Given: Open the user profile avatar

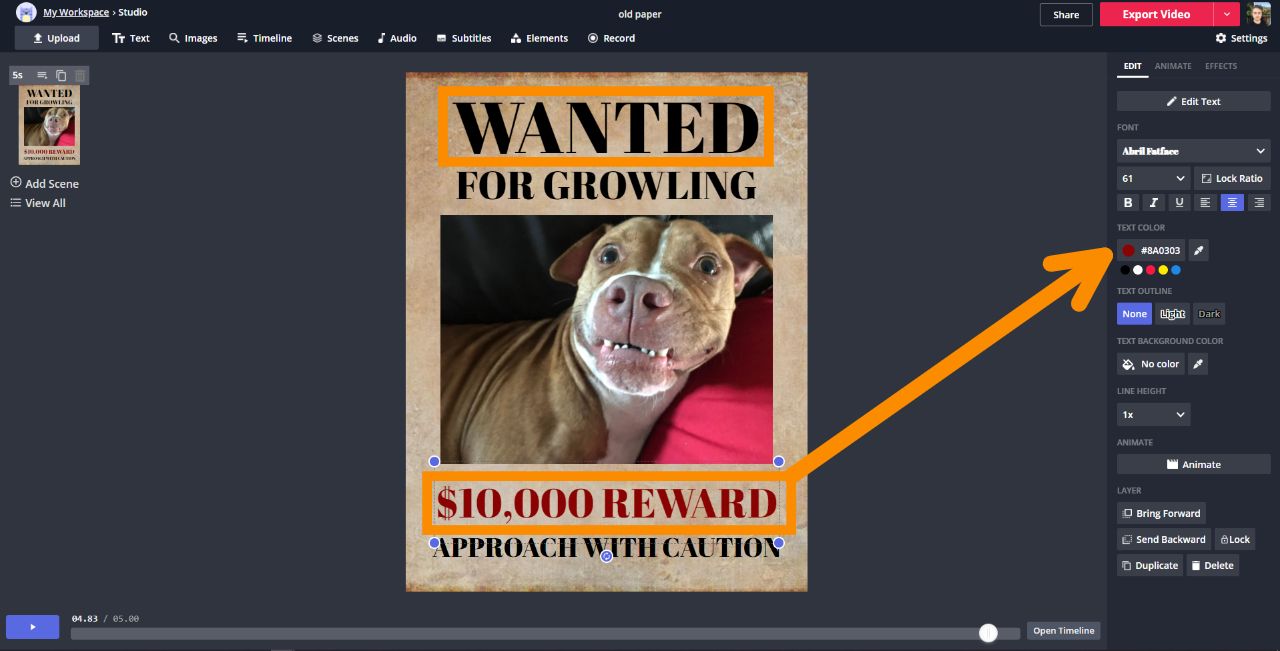Looking at the screenshot, I should [x=1258, y=14].
